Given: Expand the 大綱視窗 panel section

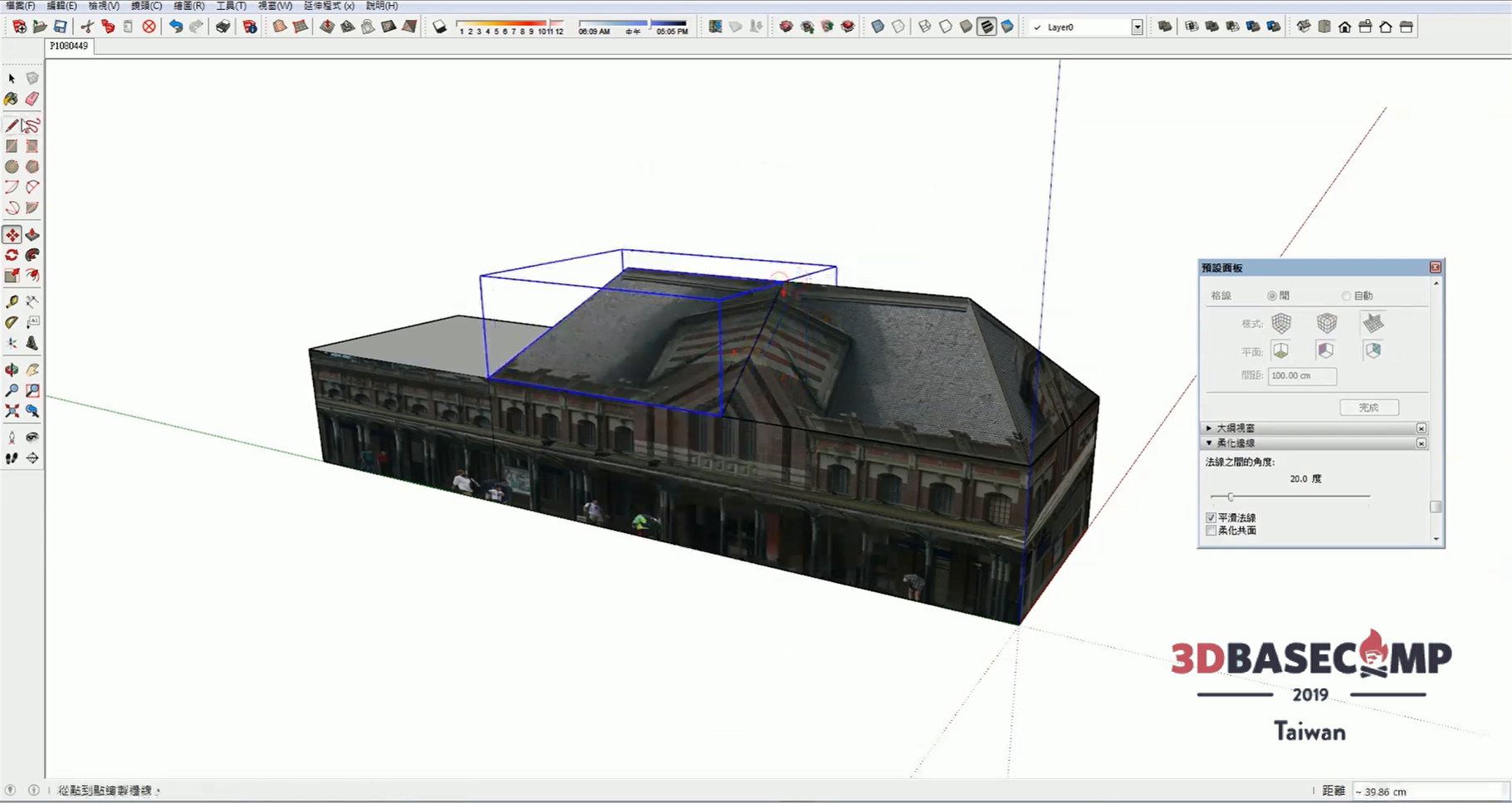Looking at the screenshot, I should pyautogui.click(x=1209, y=428).
